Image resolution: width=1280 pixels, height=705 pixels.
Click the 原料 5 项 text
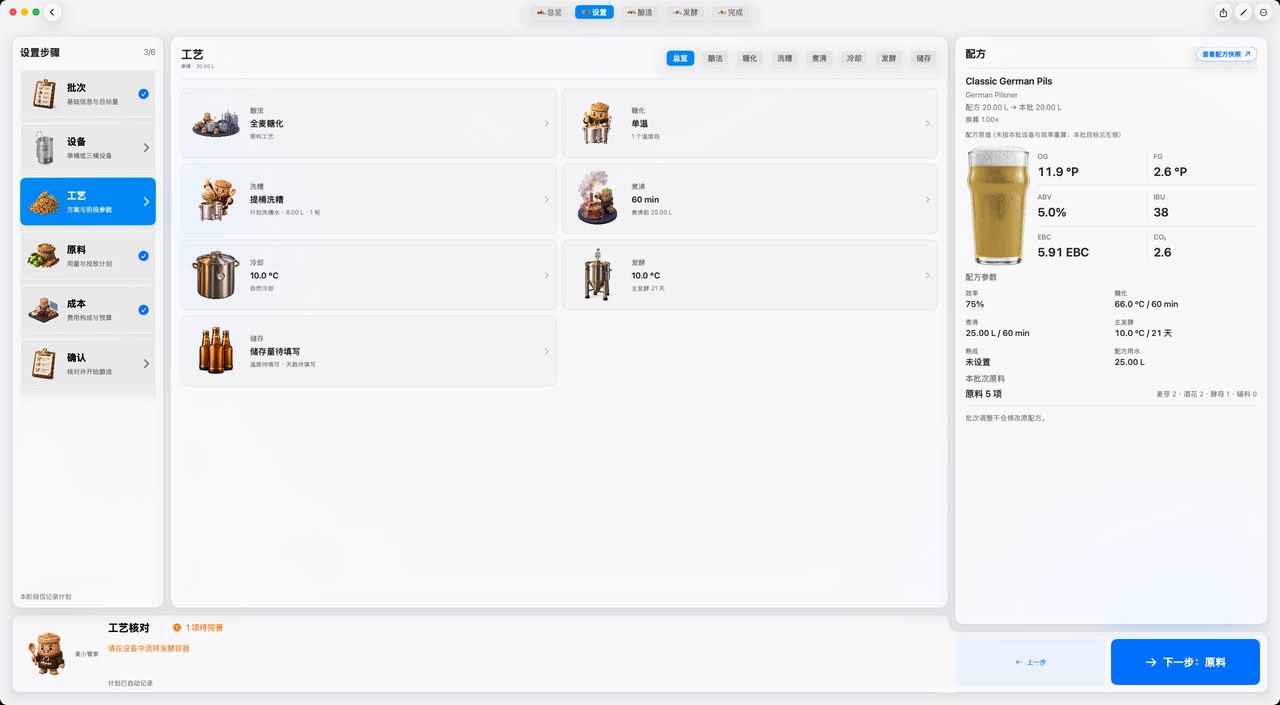[985, 394]
